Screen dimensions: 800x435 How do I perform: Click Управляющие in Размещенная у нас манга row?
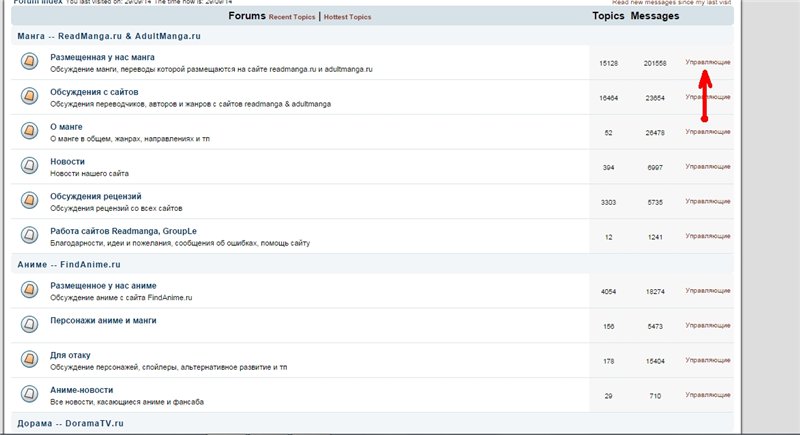point(708,62)
